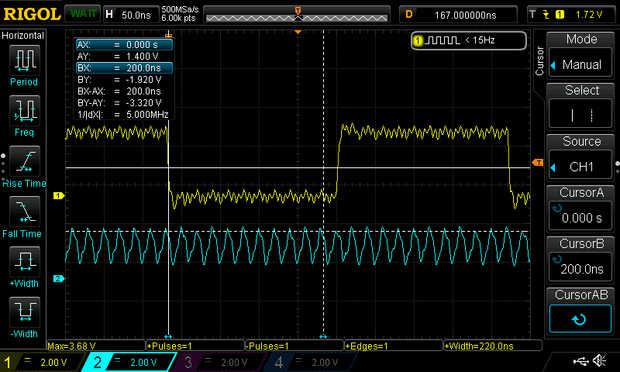Click the cursor A marker atop the grid

168,35
